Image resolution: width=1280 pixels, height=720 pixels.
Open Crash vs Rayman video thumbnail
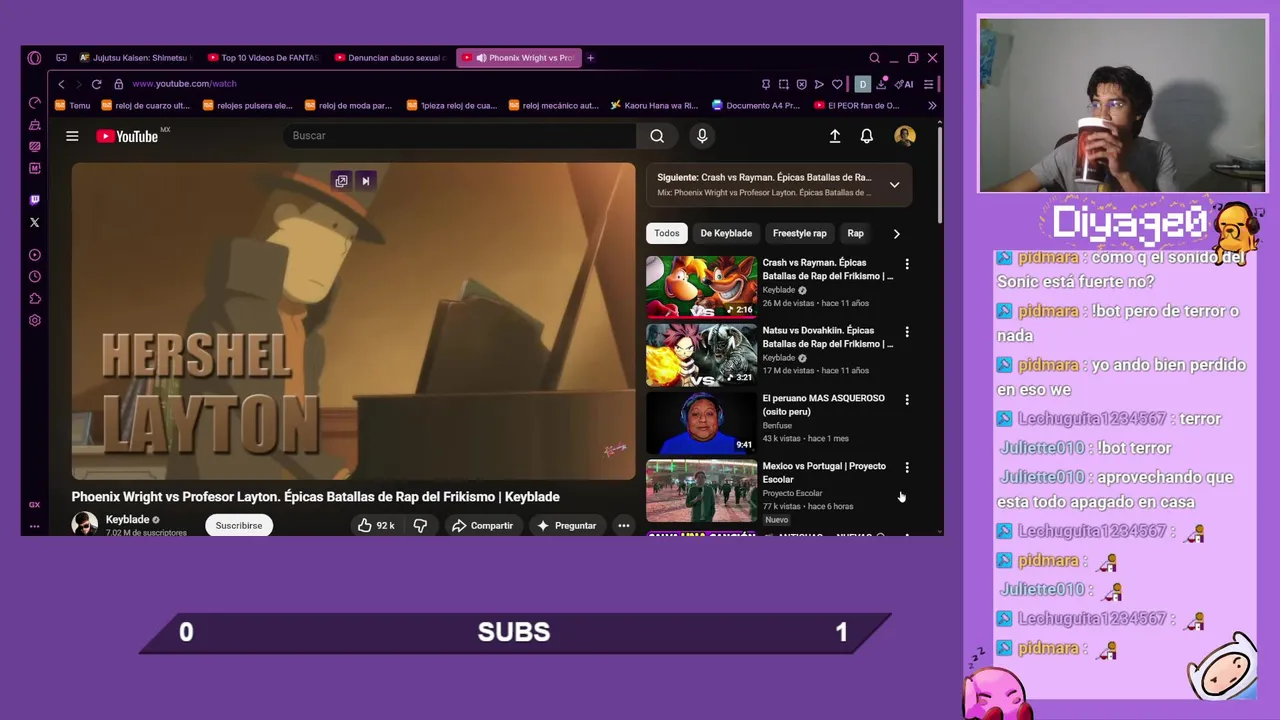[x=701, y=287]
